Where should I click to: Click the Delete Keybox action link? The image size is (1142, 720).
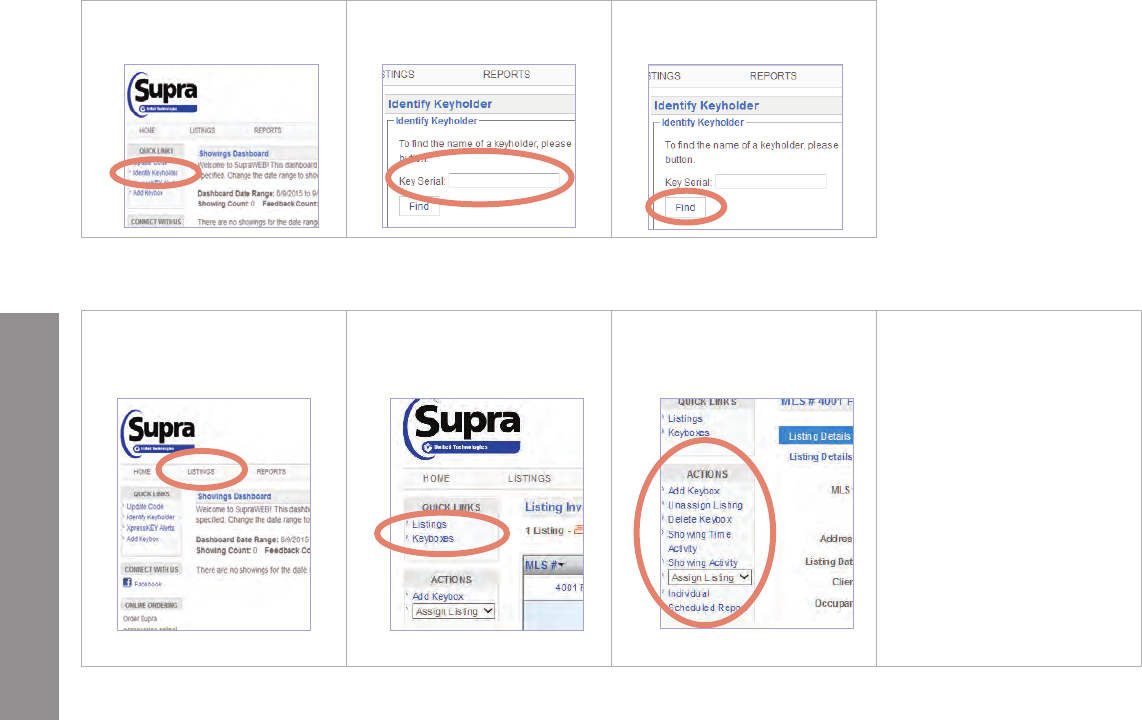click(700, 519)
